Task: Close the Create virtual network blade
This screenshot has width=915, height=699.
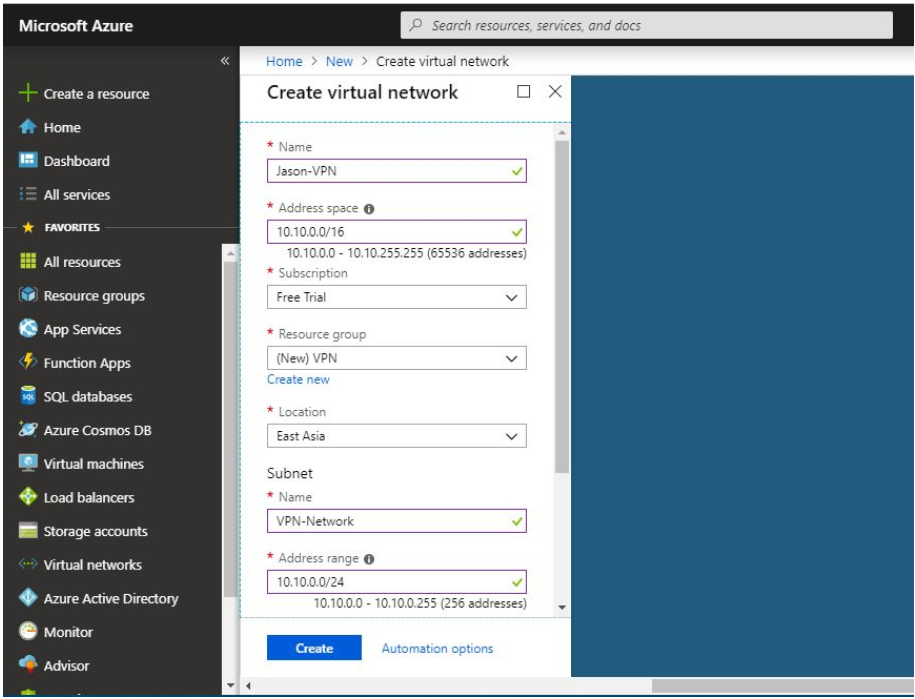Action: (x=555, y=92)
